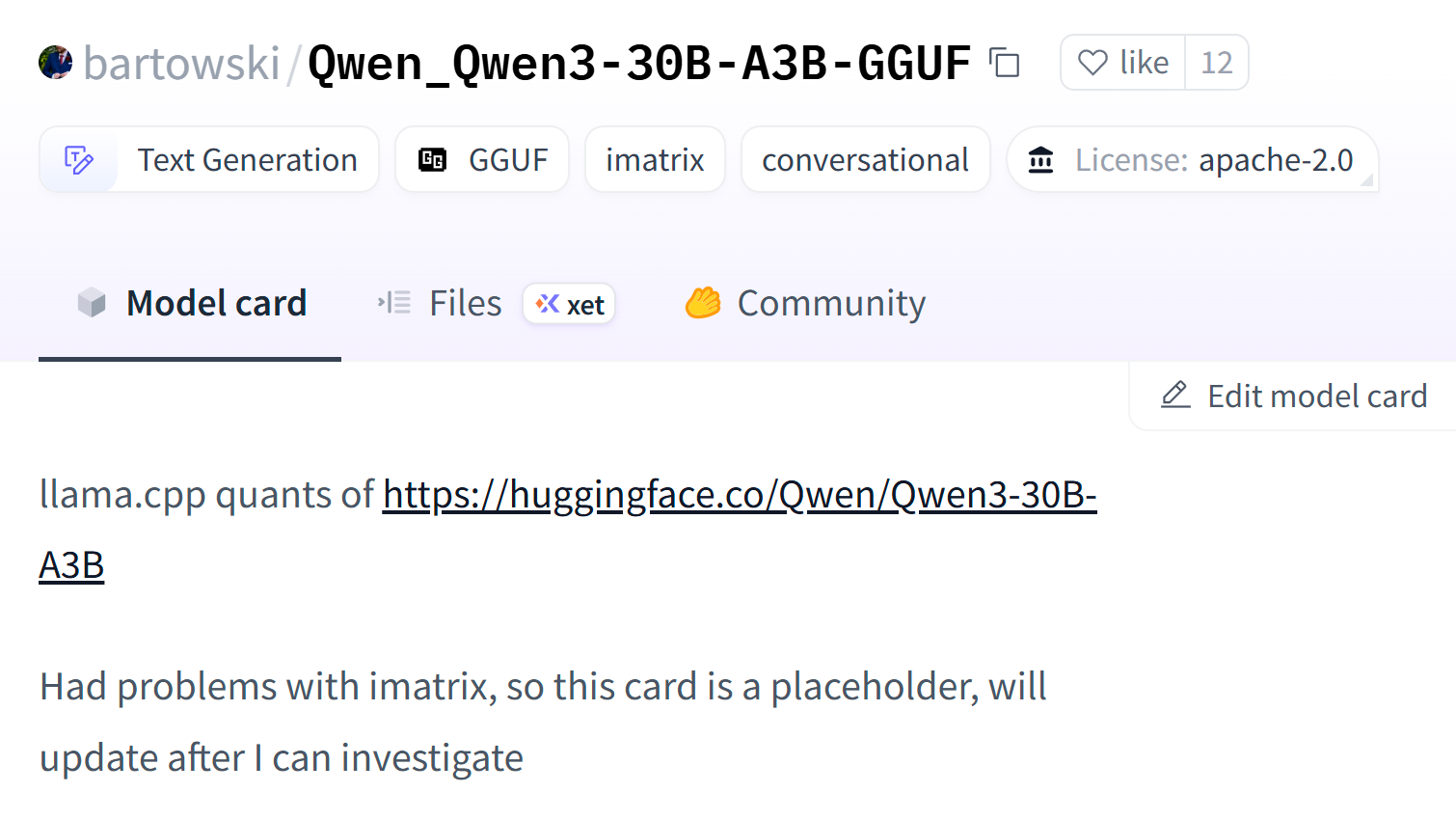Click the like count of 12
1456x820 pixels.
(1217, 63)
